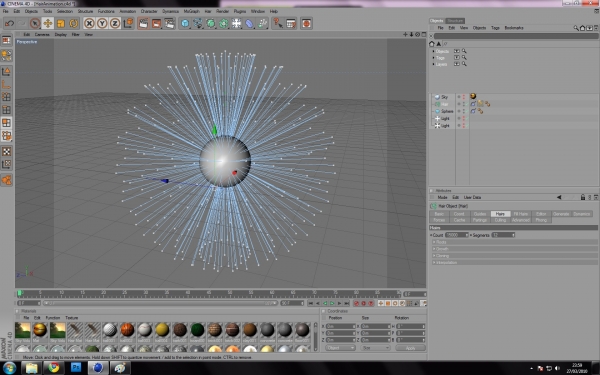Viewport: 600px width, 375px height.
Task: Open Chrome from the Windows taskbar
Action: pos(54,368)
